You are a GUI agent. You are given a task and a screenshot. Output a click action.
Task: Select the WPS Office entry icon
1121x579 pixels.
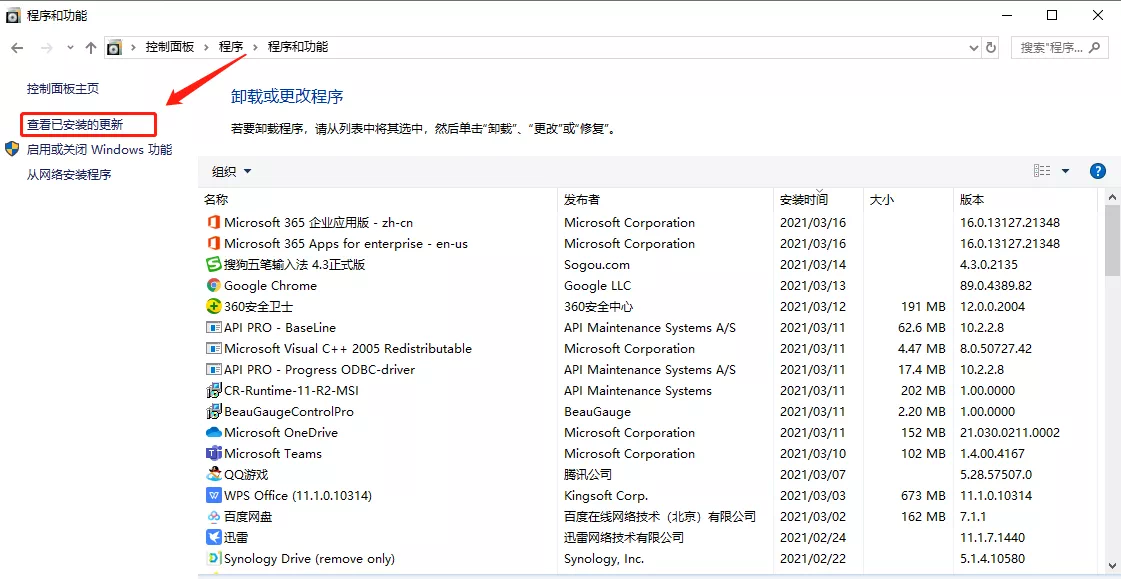coord(212,495)
